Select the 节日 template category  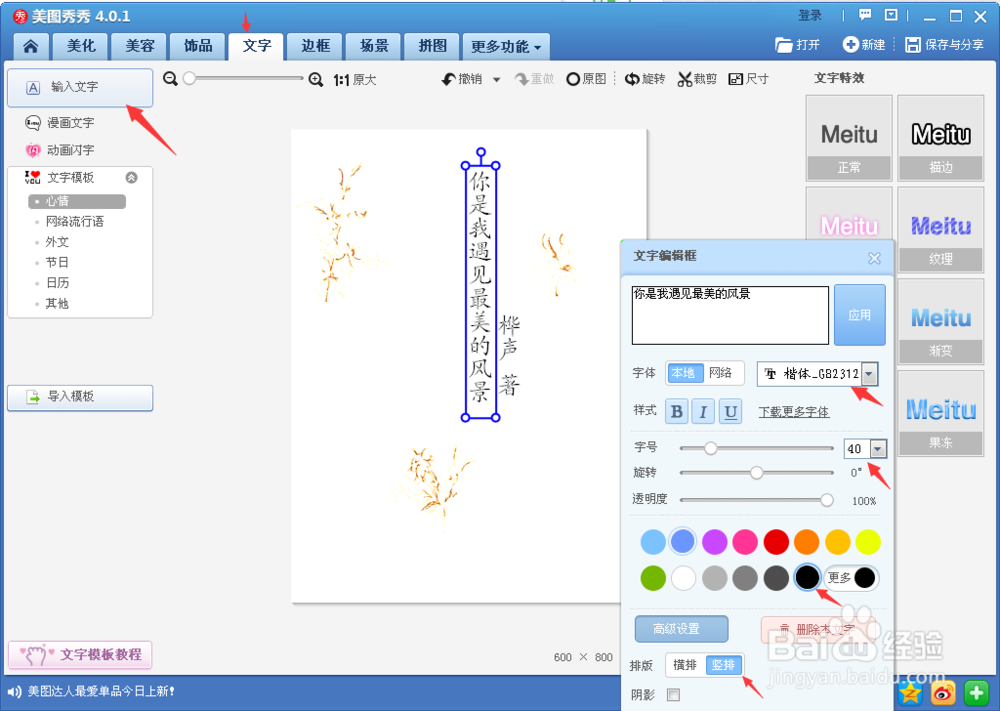click(57, 263)
